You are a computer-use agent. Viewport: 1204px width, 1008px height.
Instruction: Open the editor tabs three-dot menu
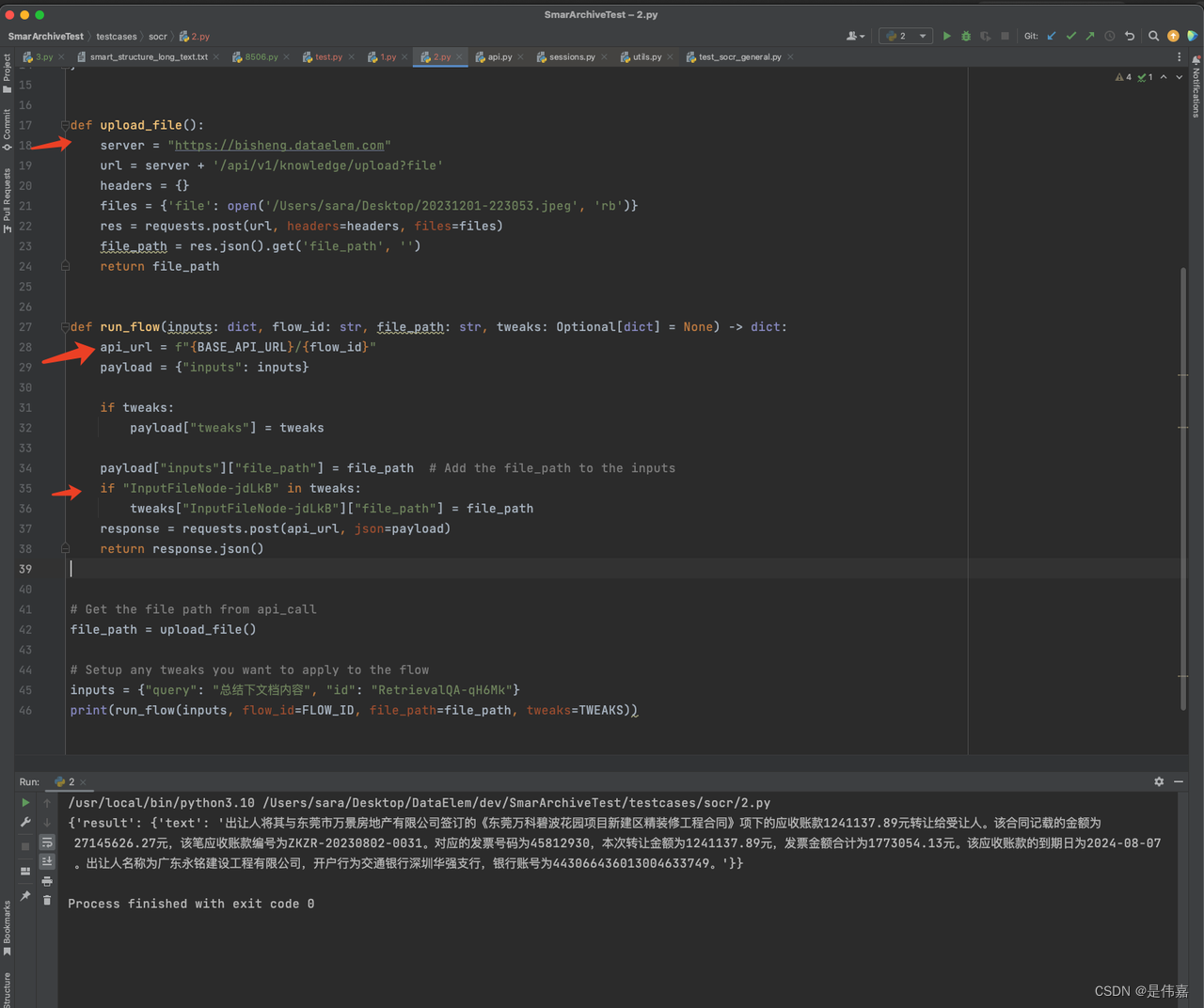tap(1179, 57)
